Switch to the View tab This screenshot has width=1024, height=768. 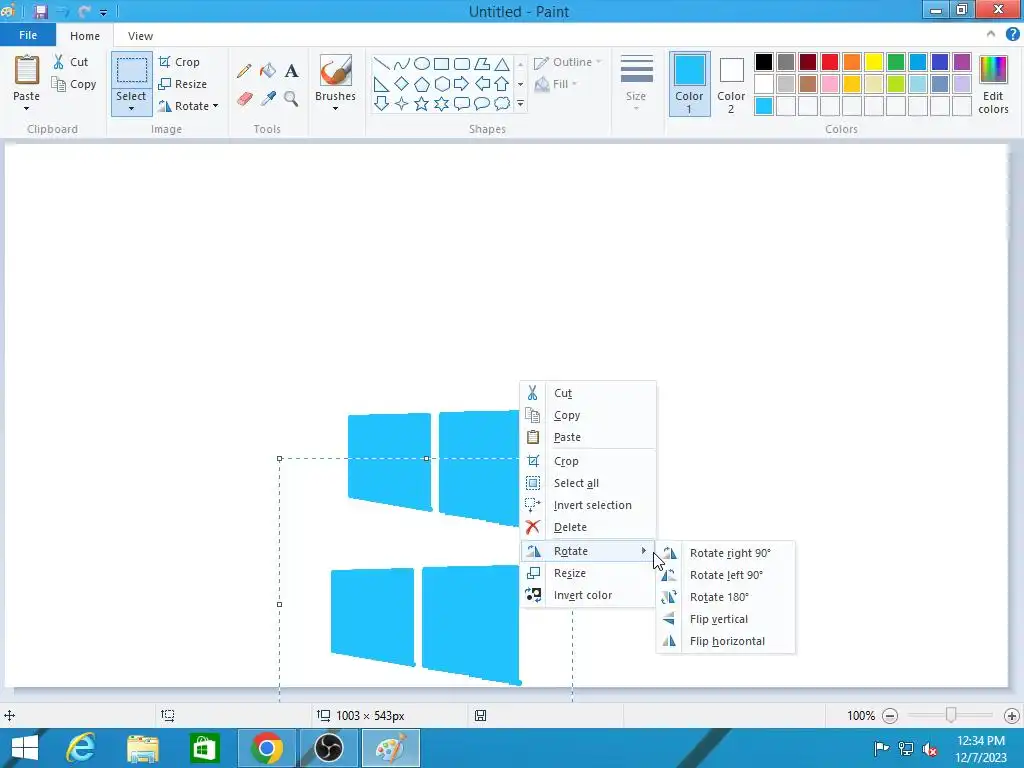(140, 36)
